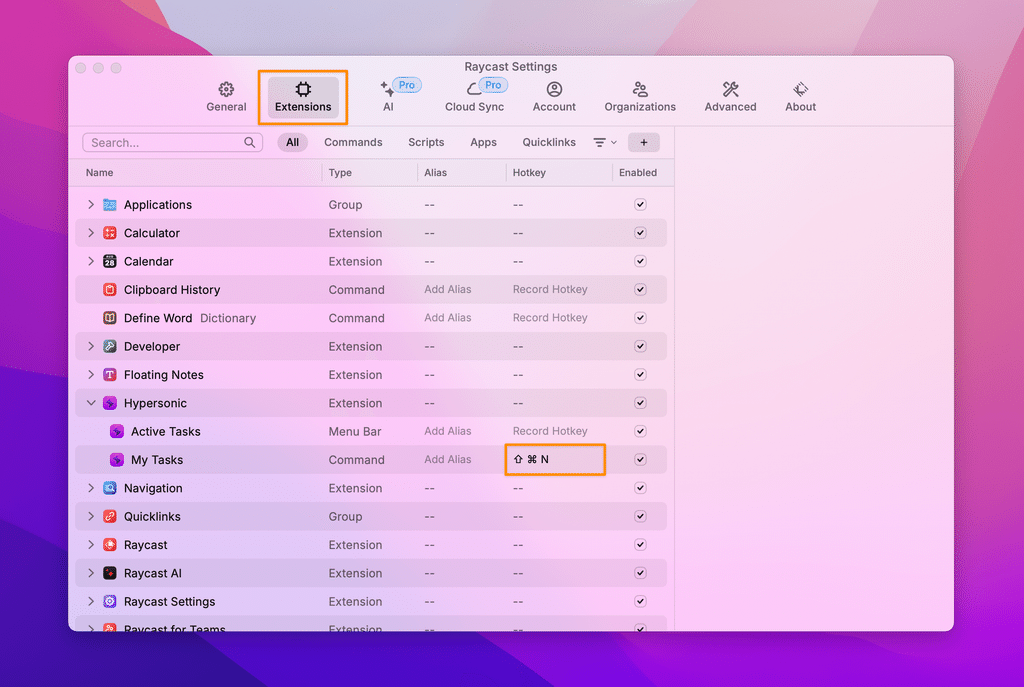Disable the Calculator extension checkbox
The height and width of the screenshot is (687, 1024).
[x=640, y=232]
